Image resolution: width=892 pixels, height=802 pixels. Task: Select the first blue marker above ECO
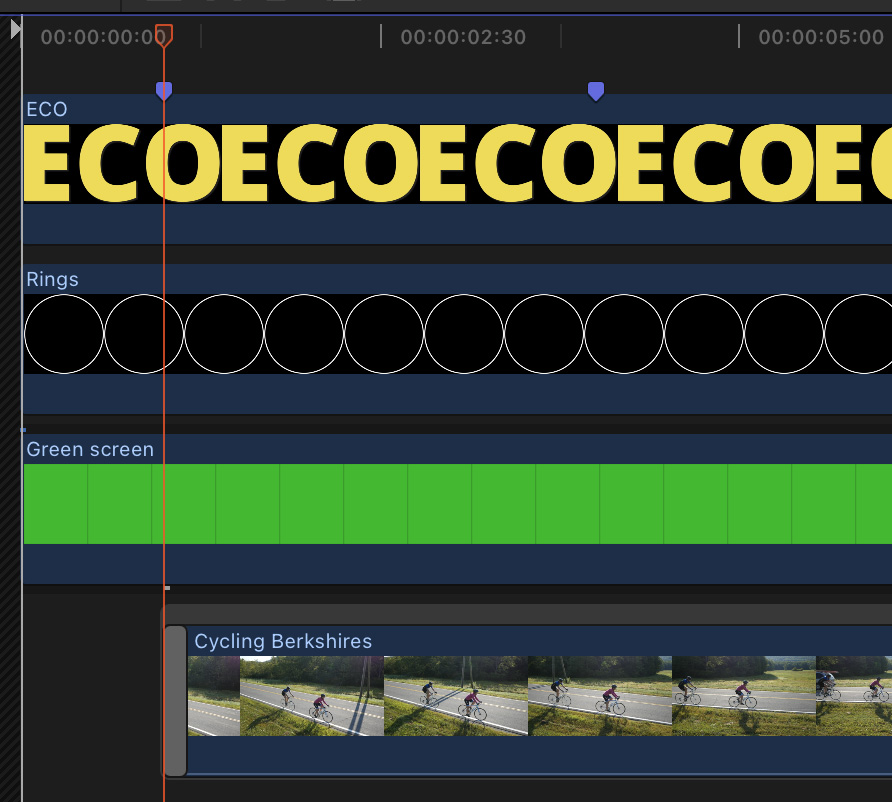pyautogui.click(x=164, y=91)
